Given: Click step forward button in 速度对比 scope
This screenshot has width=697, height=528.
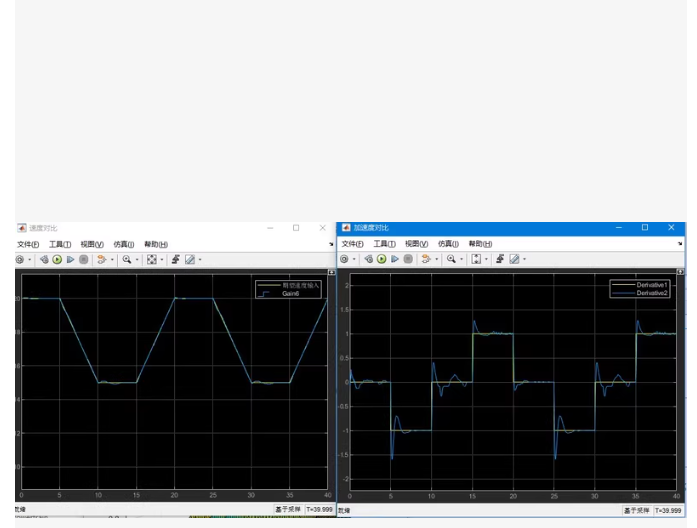Looking at the screenshot, I should 70,260.
